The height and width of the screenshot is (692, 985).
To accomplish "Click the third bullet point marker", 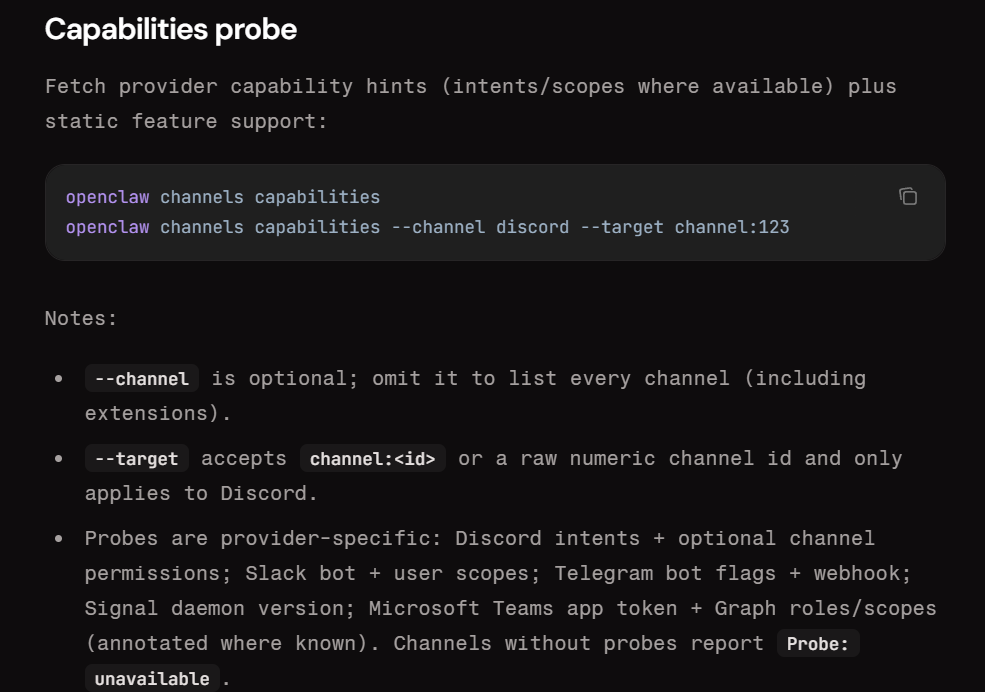I will pos(59,539).
